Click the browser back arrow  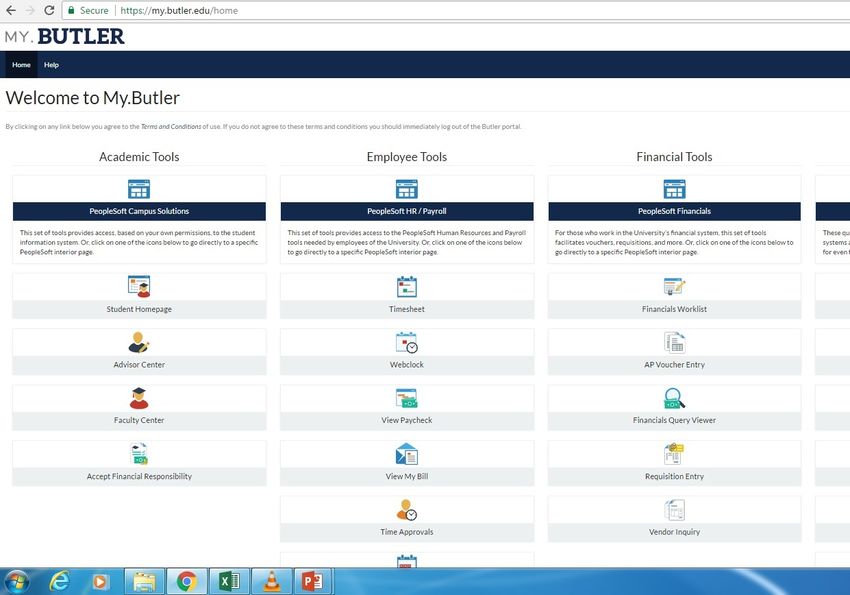click(11, 10)
